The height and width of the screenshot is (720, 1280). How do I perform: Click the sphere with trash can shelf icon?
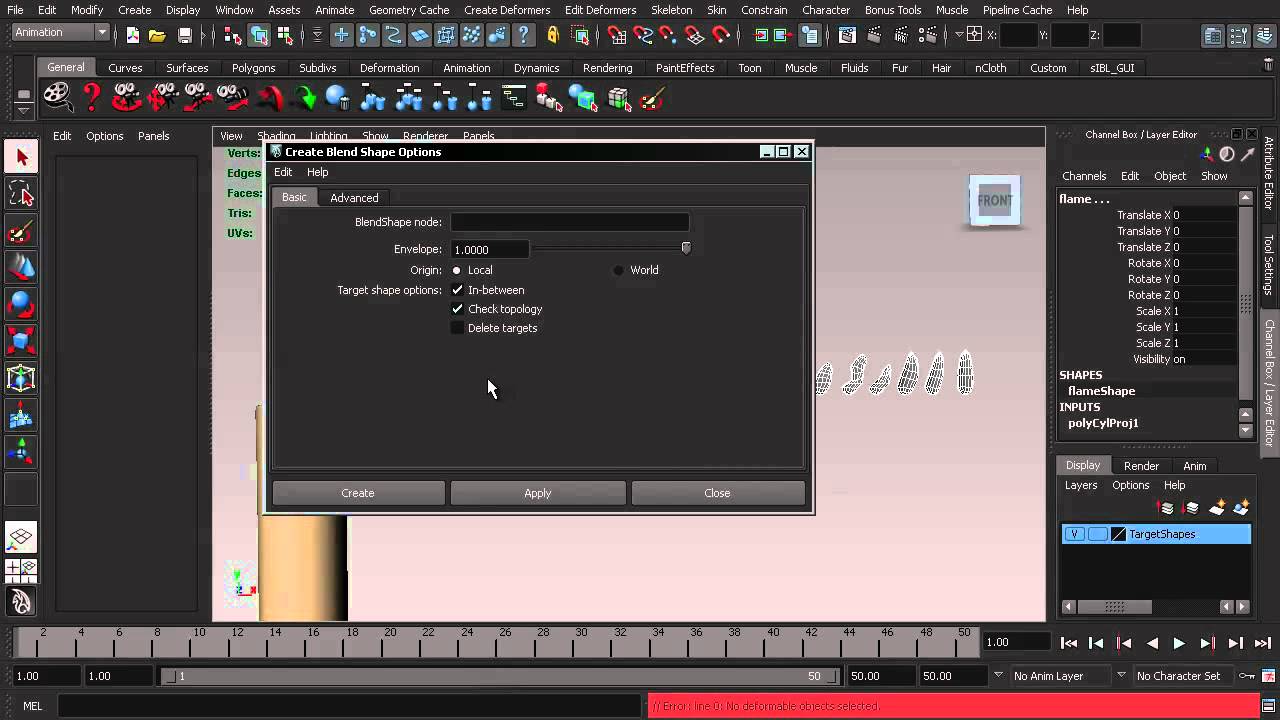[338, 98]
